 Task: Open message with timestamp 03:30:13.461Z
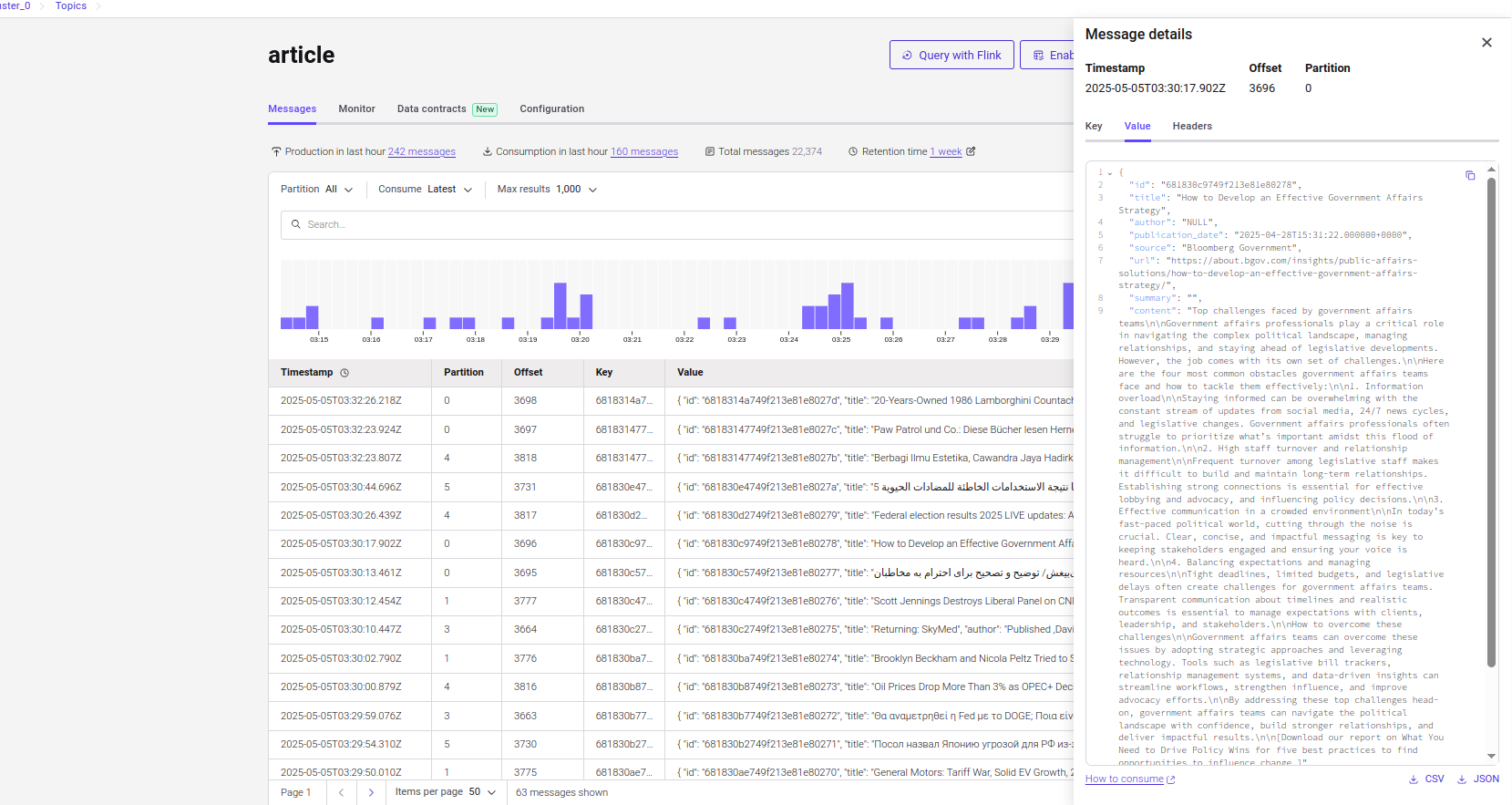pyautogui.click(x=671, y=573)
